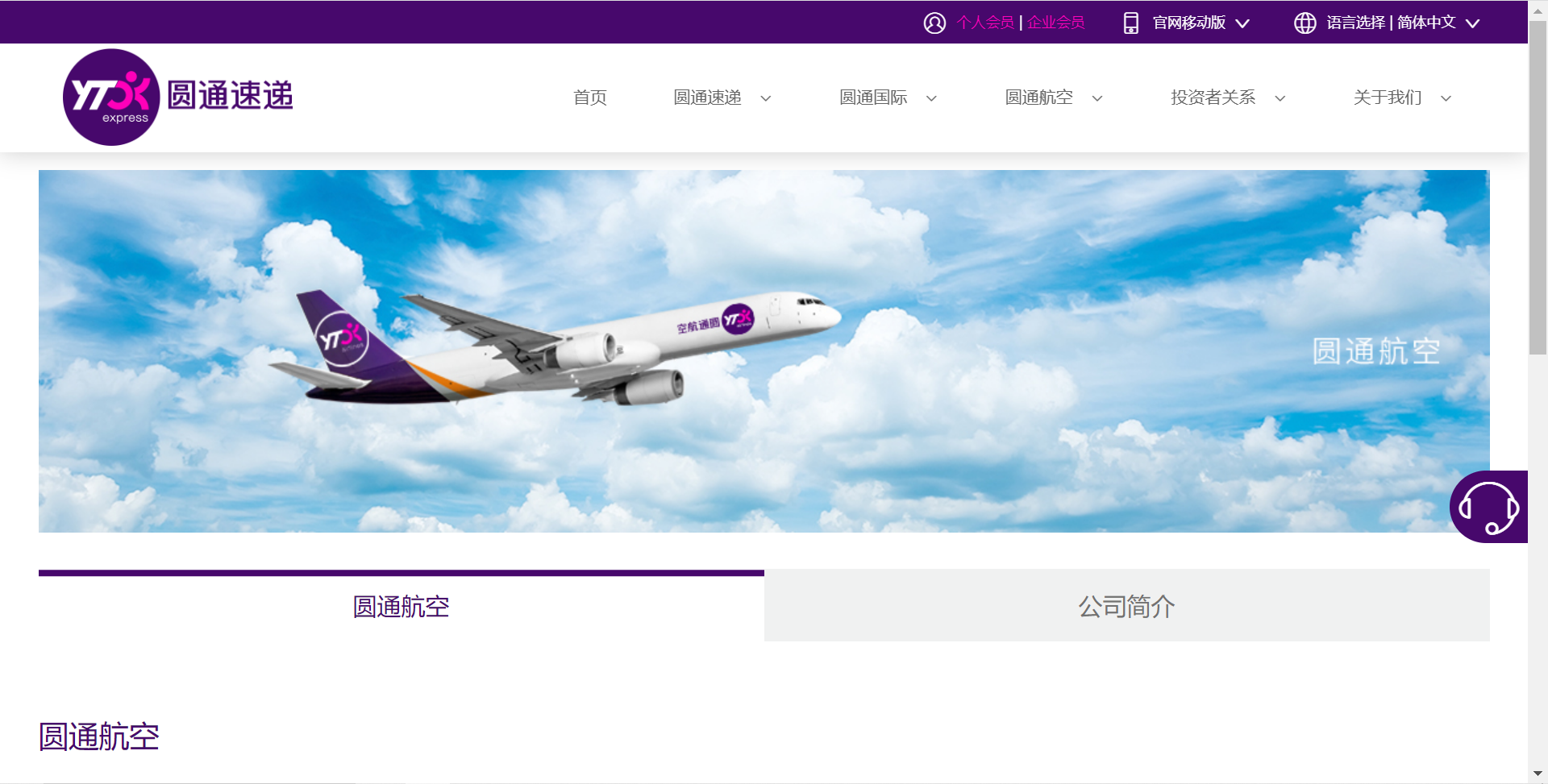Screen dimensions: 1548x784
Task: Expand chevron next to 圆通航空 menu
Action: pos(1097,98)
